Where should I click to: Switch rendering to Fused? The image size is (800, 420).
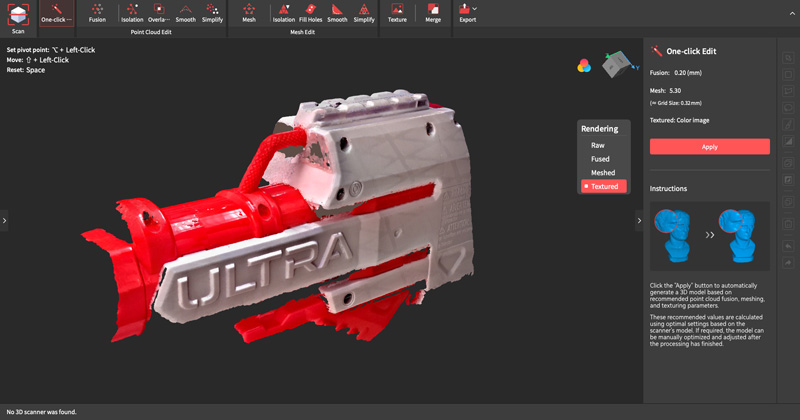click(601, 159)
